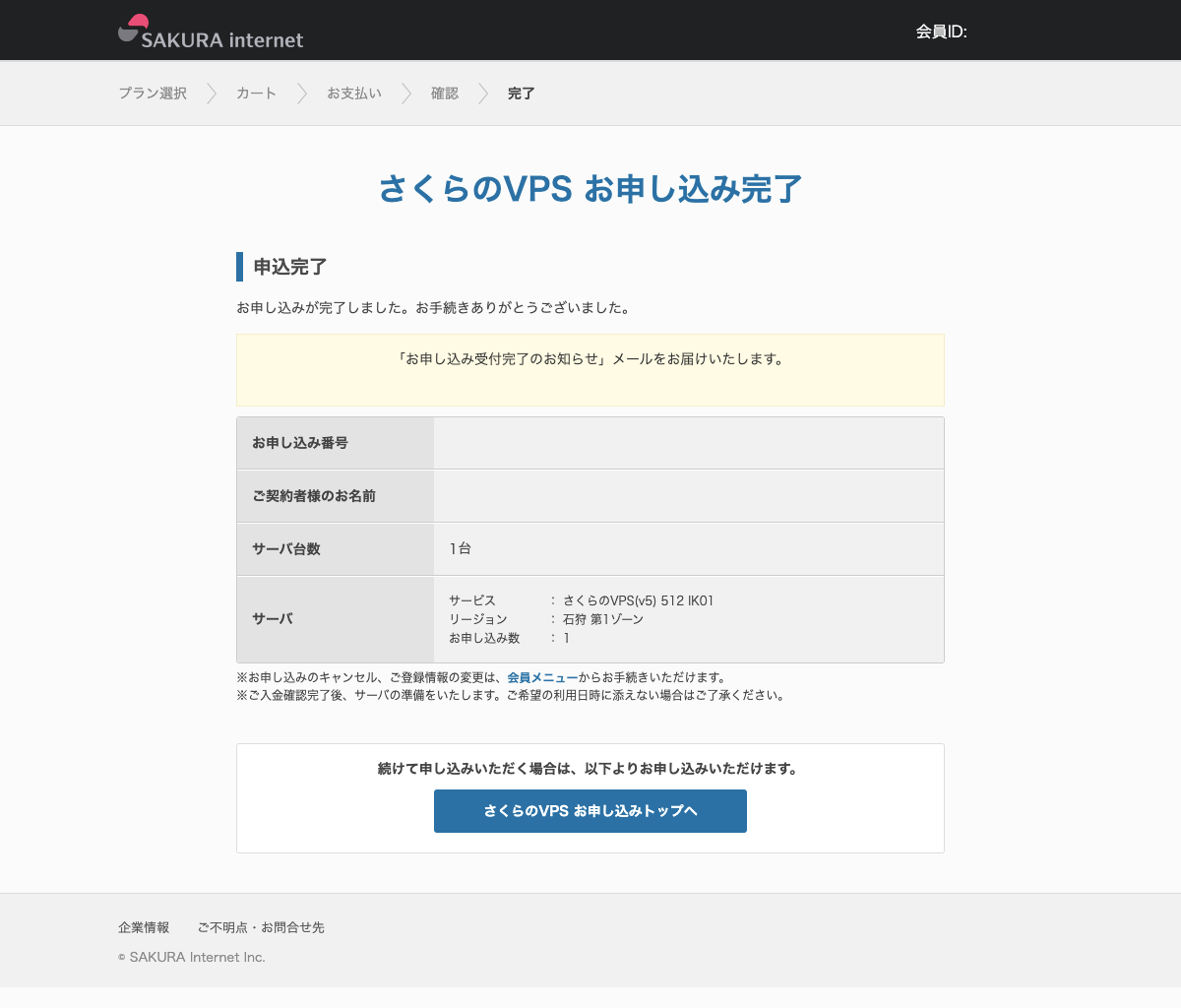The height and width of the screenshot is (1008, 1181).
Task: Open the お支払い breadcrumb step
Action: point(354,94)
